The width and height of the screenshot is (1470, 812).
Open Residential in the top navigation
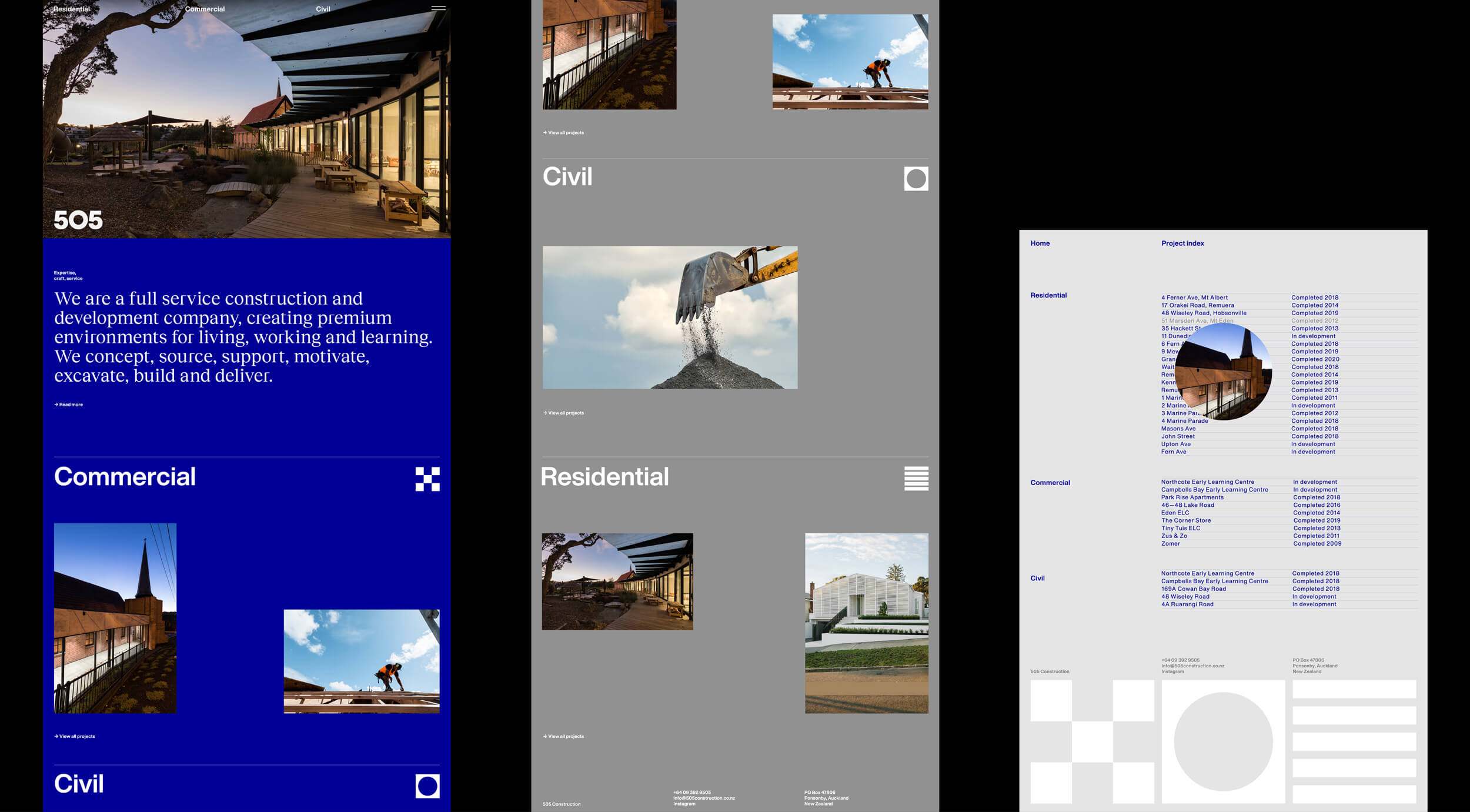72,9
